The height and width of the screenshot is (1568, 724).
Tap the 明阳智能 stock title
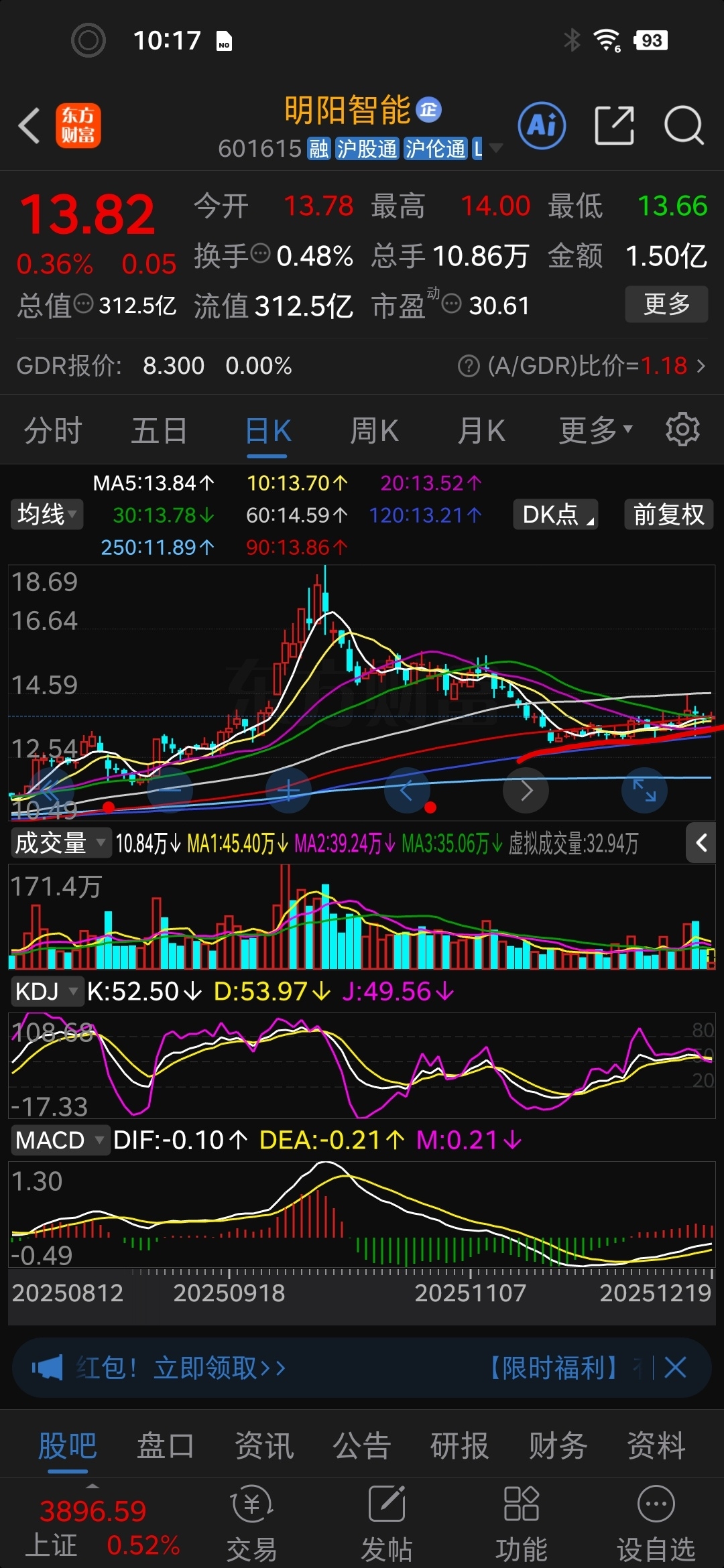(x=347, y=111)
